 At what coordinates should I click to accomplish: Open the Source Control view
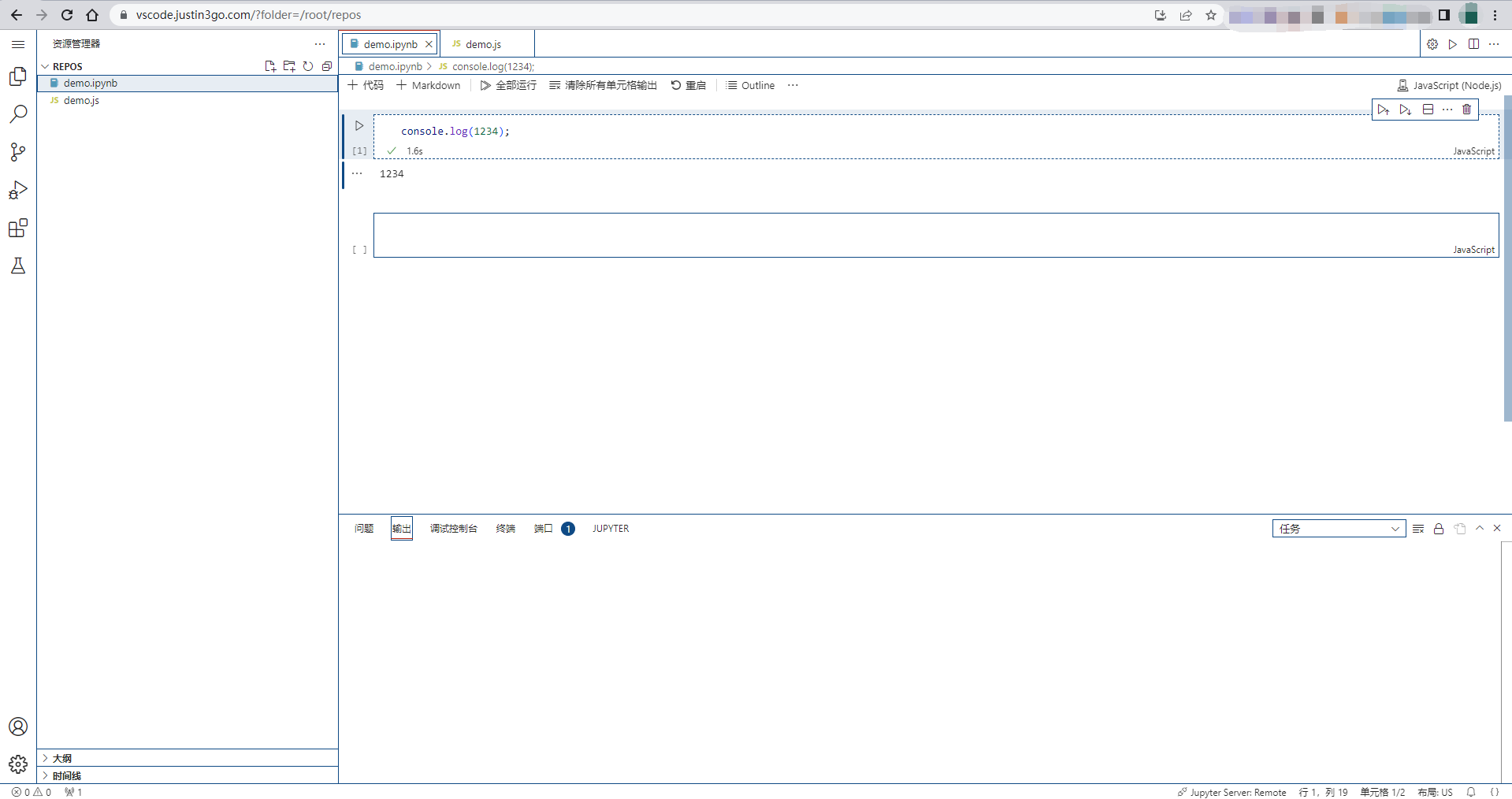tap(17, 151)
